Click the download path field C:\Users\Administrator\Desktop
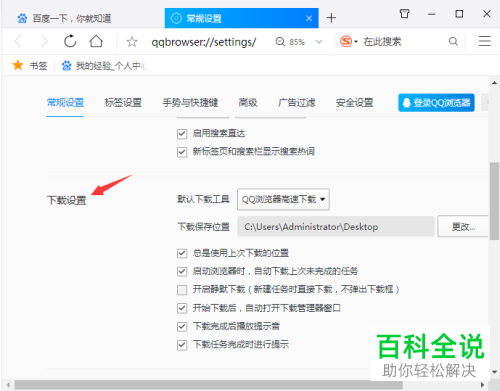 [x=336, y=227]
